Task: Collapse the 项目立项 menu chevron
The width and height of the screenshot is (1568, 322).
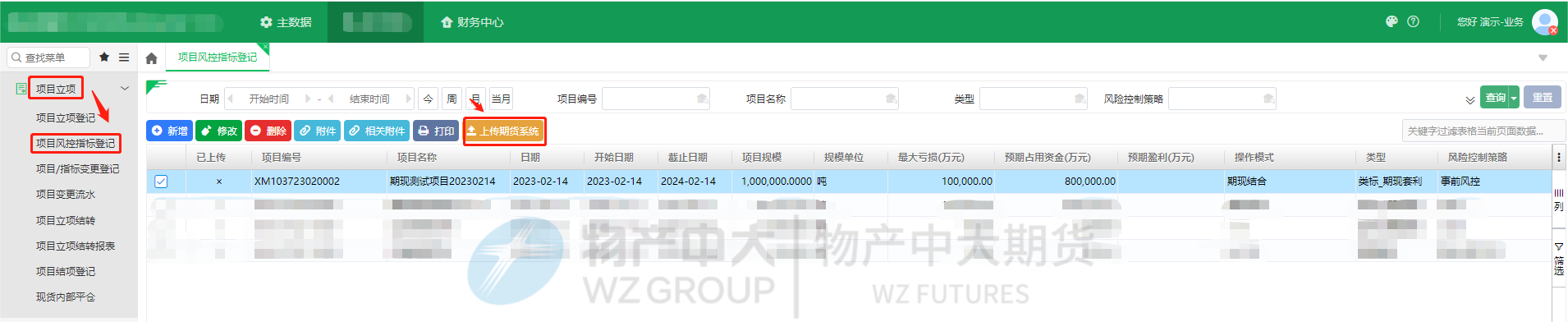Action: click(x=125, y=89)
